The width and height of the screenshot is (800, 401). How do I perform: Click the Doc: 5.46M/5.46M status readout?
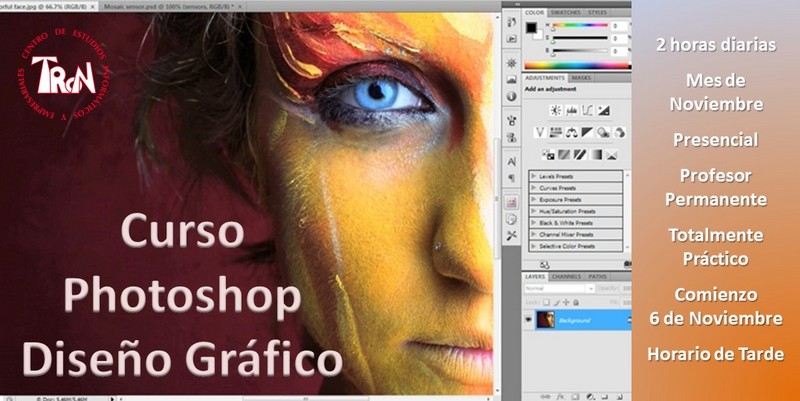pyautogui.click(x=61, y=398)
